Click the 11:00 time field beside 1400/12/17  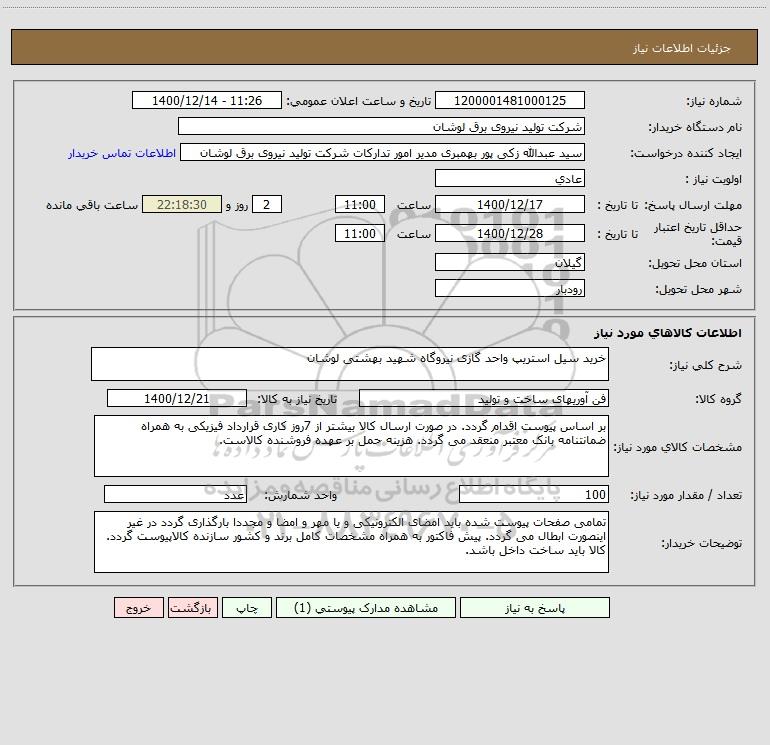[359, 204]
